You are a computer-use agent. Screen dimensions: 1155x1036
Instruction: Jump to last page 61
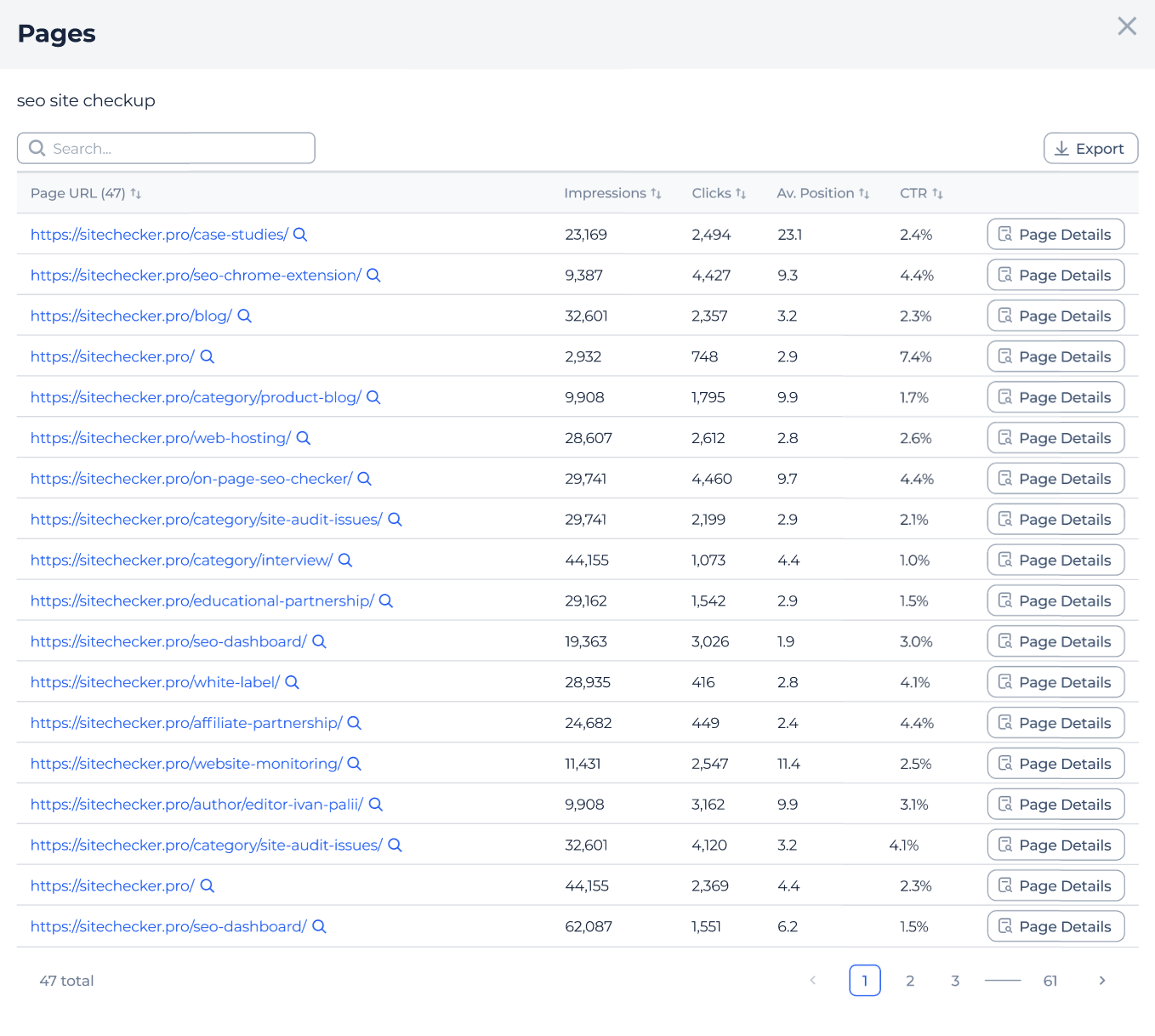tap(1050, 981)
